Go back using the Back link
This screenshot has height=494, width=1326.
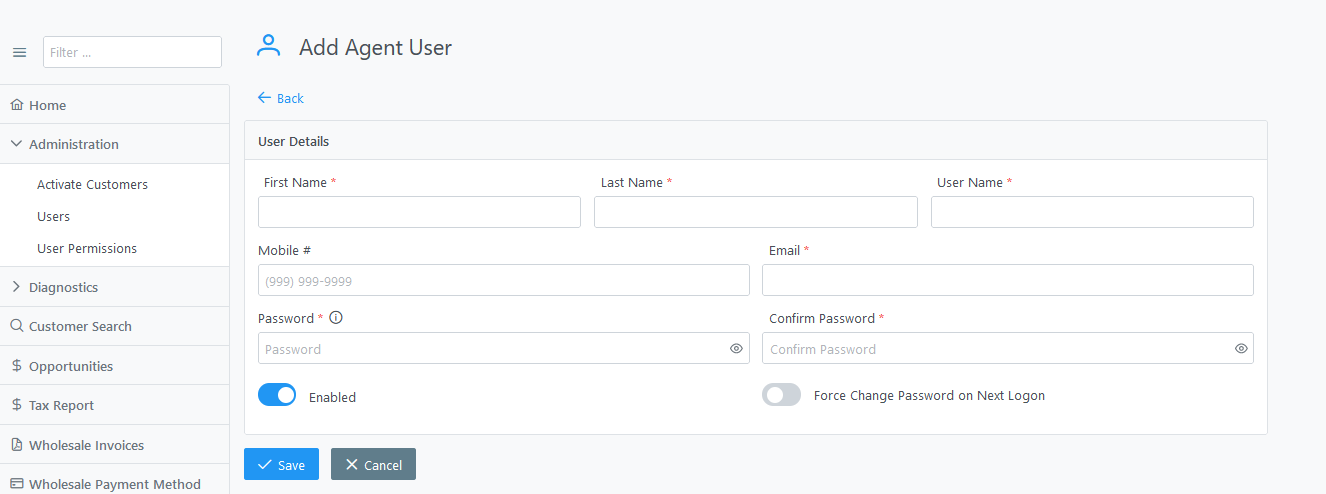tap(281, 98)
